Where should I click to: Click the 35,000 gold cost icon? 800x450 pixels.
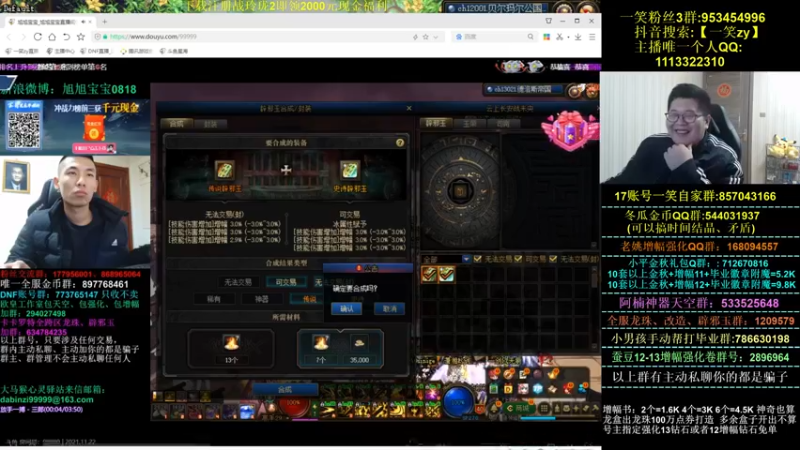[x=359, y=342]
